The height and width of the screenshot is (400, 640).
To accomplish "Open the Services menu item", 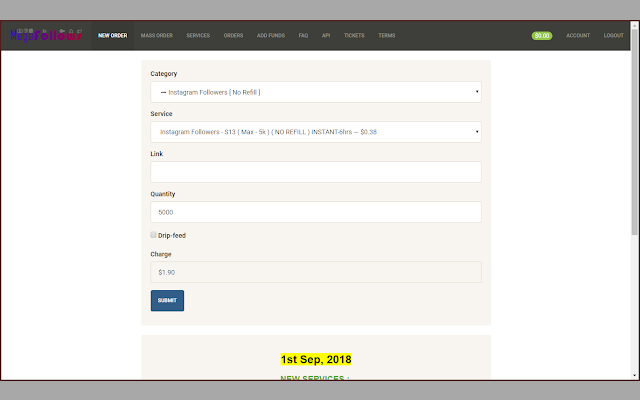I will click(198, 36).
